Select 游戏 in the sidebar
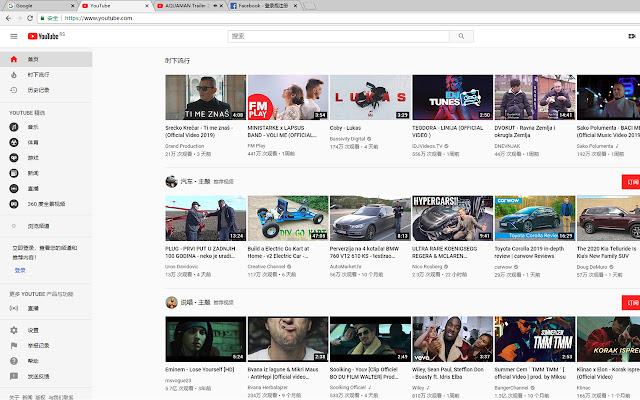Viewport: 640px width, 400px height. pyautogui.click(x=32, y=158)
